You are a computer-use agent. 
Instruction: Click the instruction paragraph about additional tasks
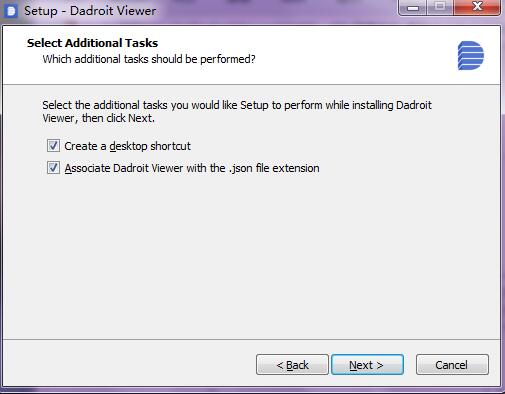[237, 111]
